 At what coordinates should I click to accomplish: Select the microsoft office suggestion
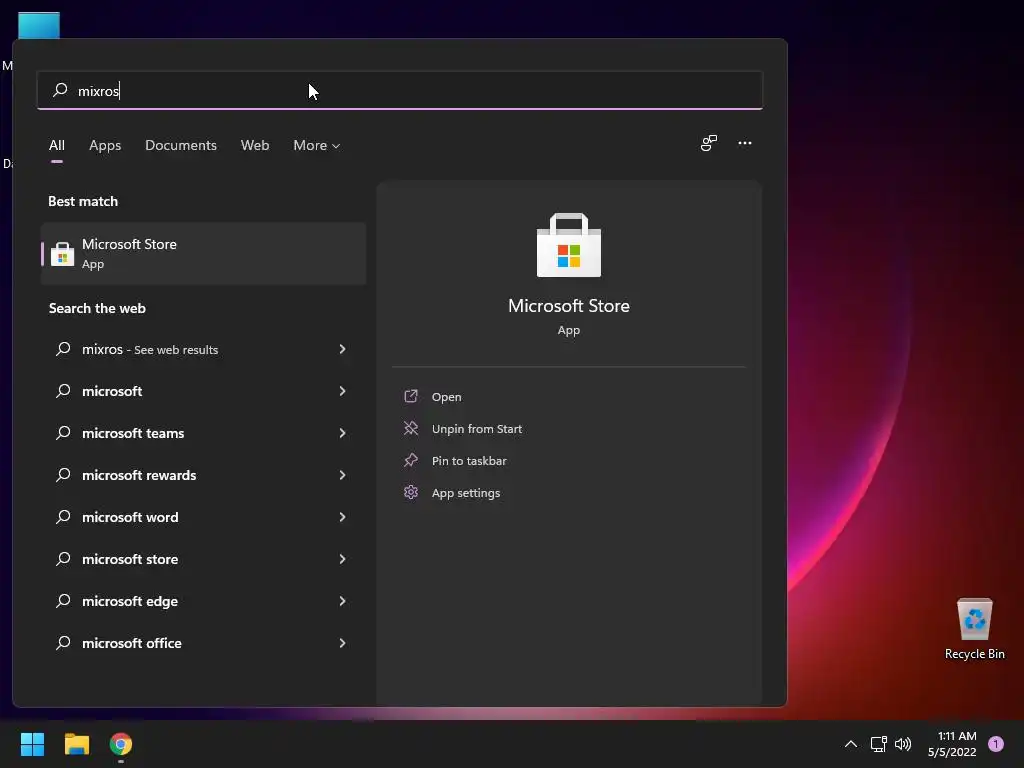click(203, 643)
